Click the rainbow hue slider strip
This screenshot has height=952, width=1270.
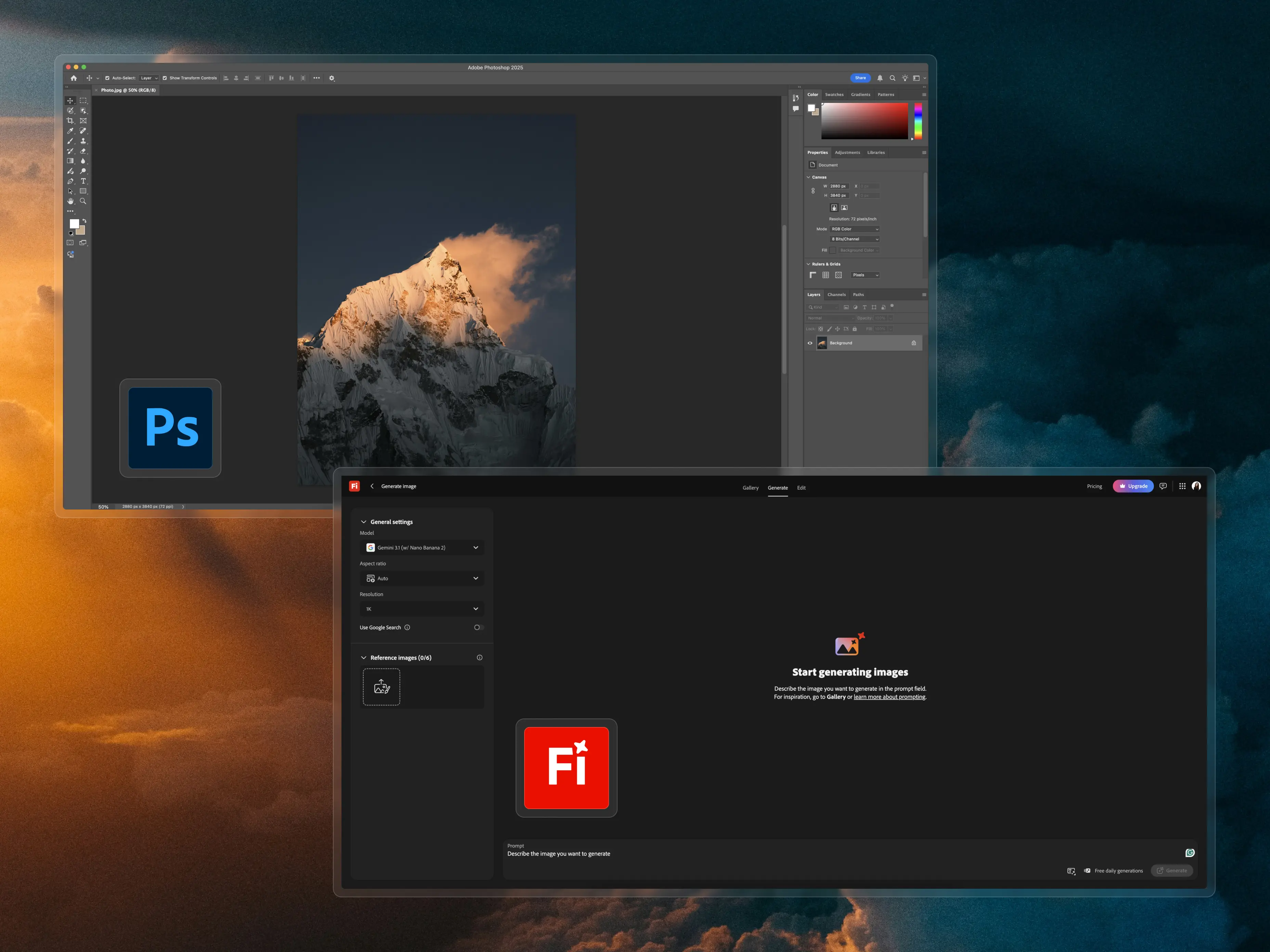coord(918,121)
